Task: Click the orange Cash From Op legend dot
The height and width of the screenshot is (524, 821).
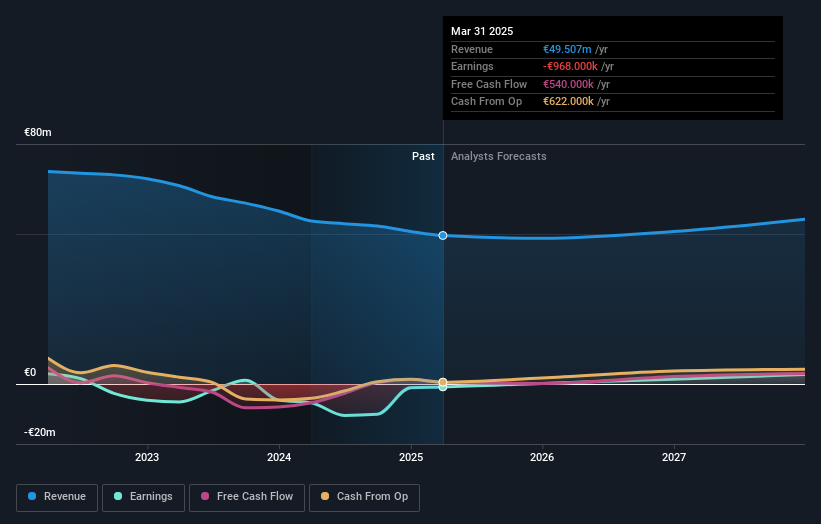Action: pos(325,496)
